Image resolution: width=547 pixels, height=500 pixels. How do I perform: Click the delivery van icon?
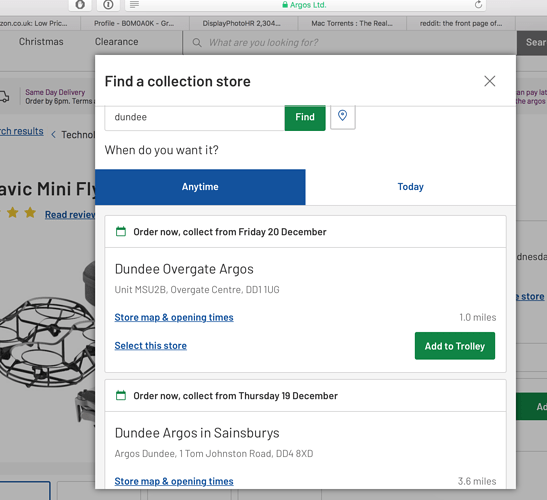pyautogui.click(x=4, y=97)
